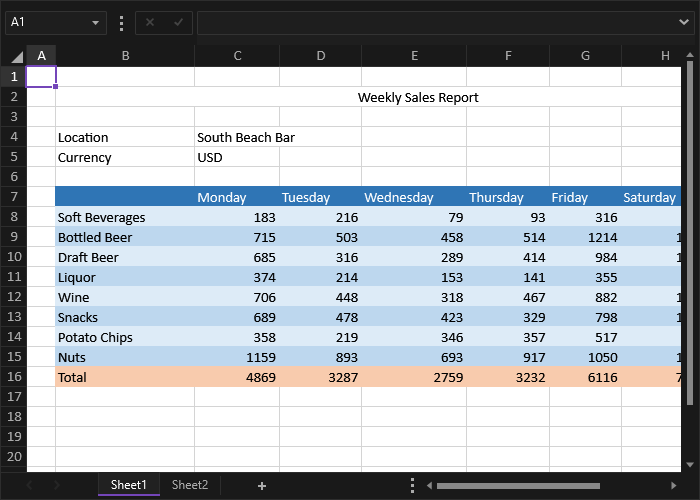Click the horizontal scrollbar right arrow
700x500 pixels.
point(674,486)
